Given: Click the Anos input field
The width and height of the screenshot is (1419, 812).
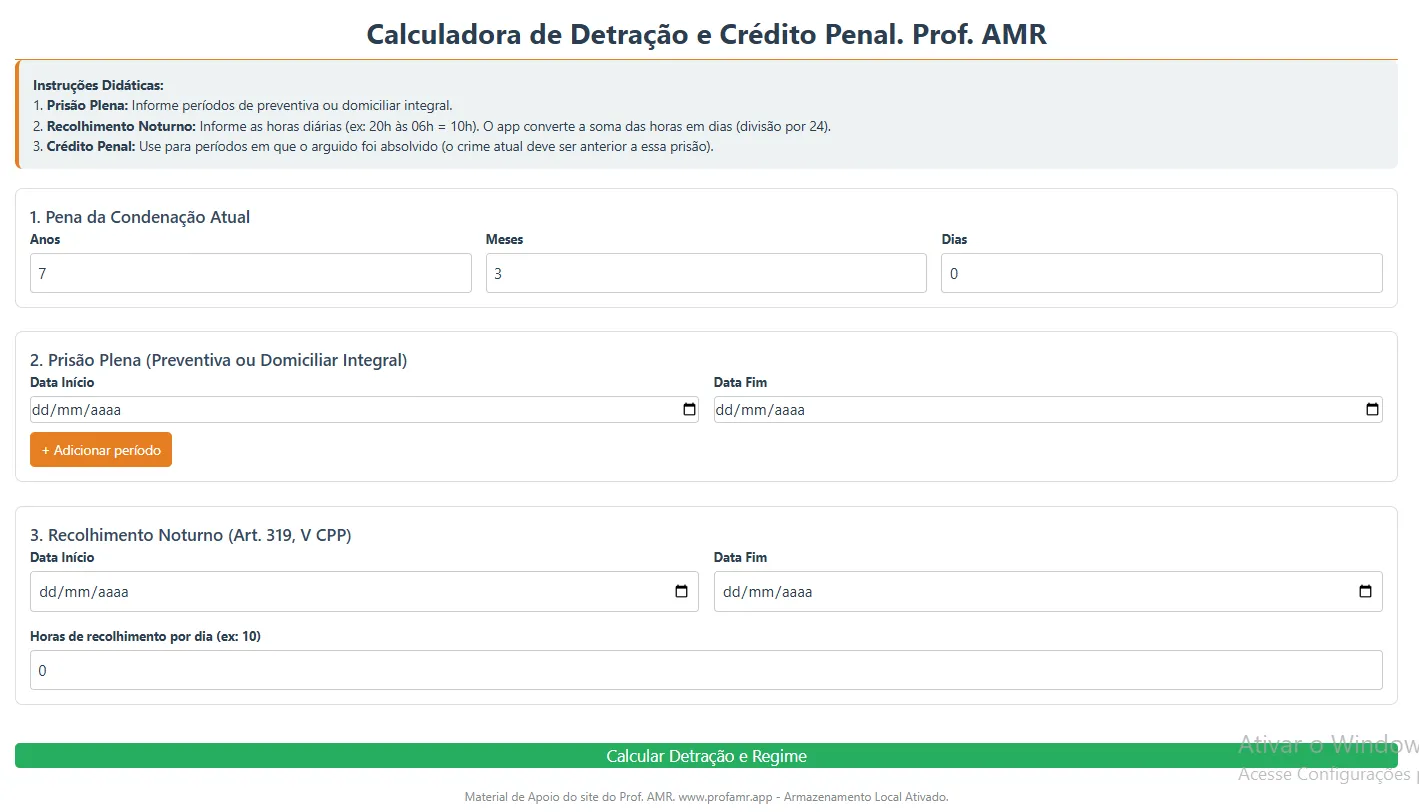Looking at the screenshot, I should [x=250, y=273].
